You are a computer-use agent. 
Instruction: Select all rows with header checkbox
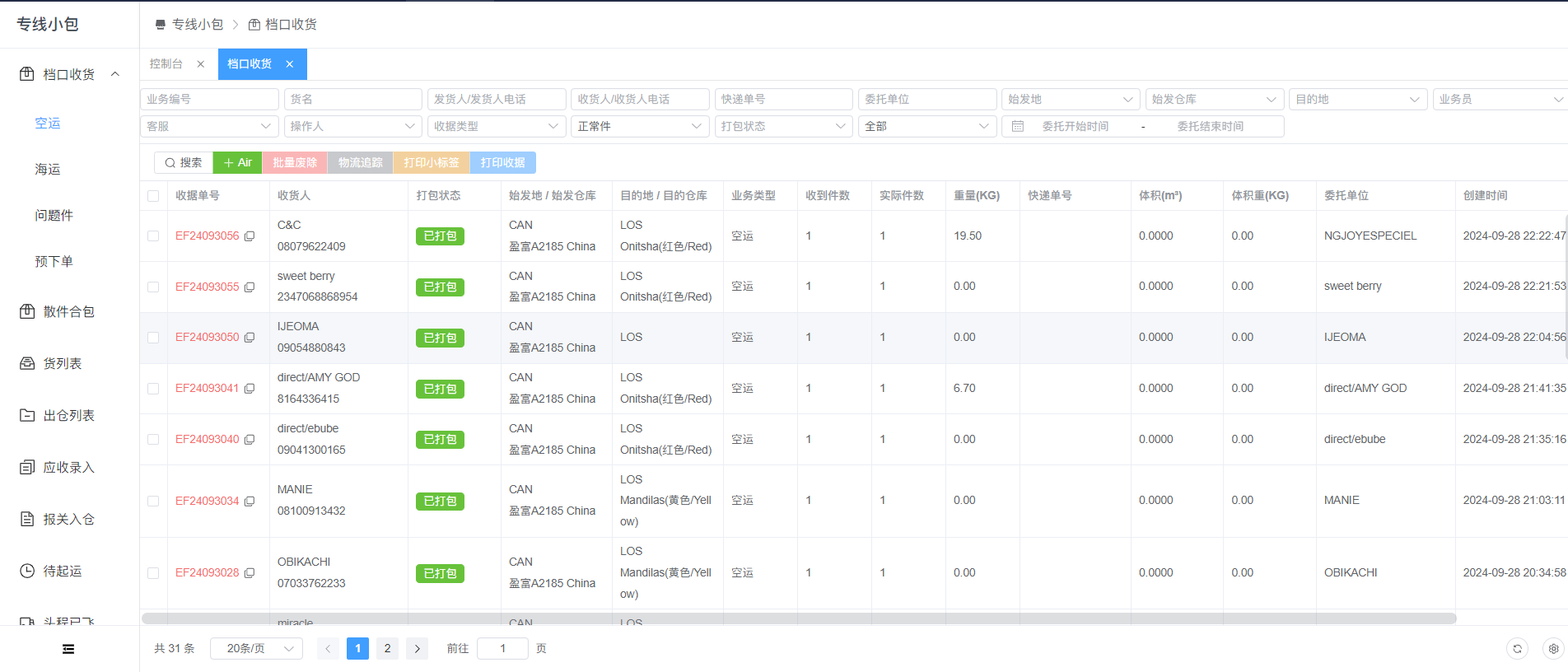tap(153, 196)
